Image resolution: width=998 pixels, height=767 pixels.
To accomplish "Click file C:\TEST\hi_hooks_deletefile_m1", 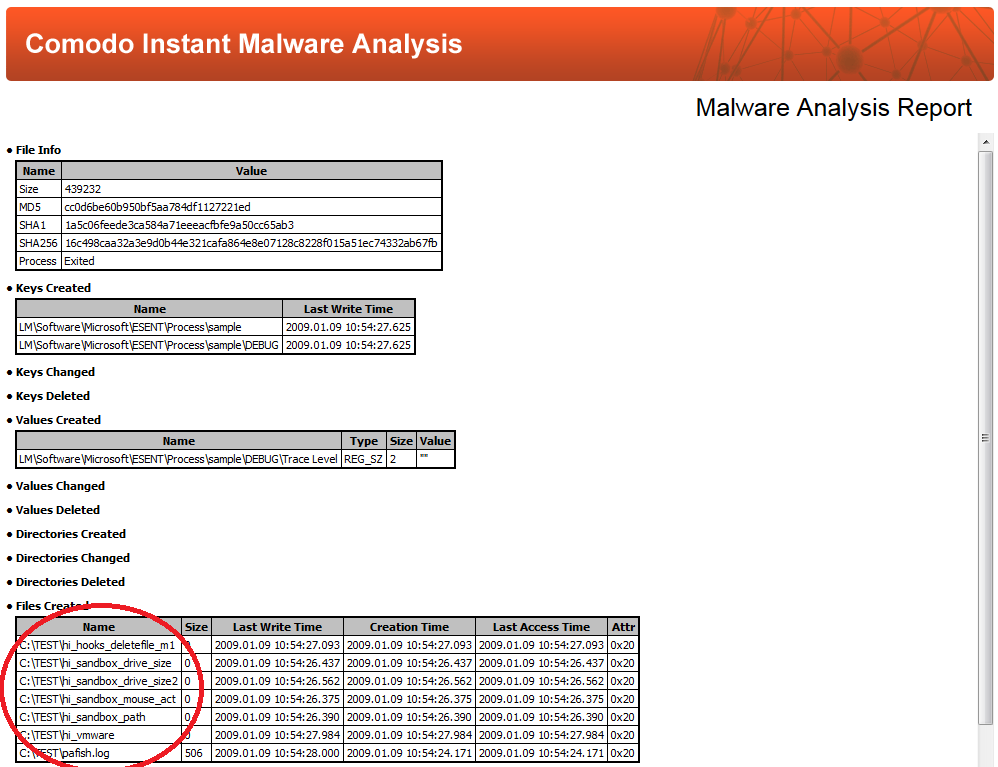I will coord(99,645).
